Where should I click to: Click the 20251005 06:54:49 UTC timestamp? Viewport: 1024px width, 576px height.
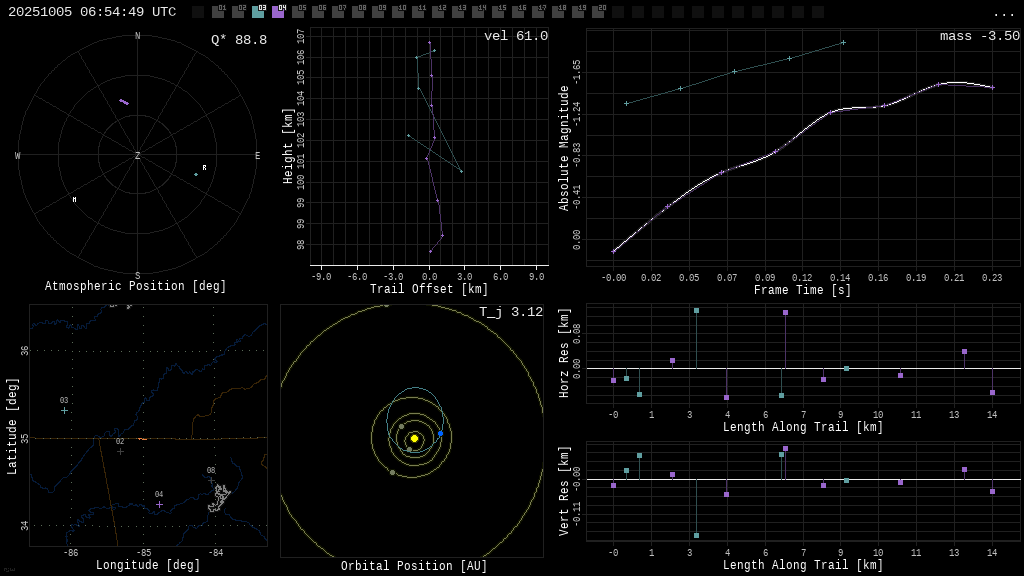92,12
